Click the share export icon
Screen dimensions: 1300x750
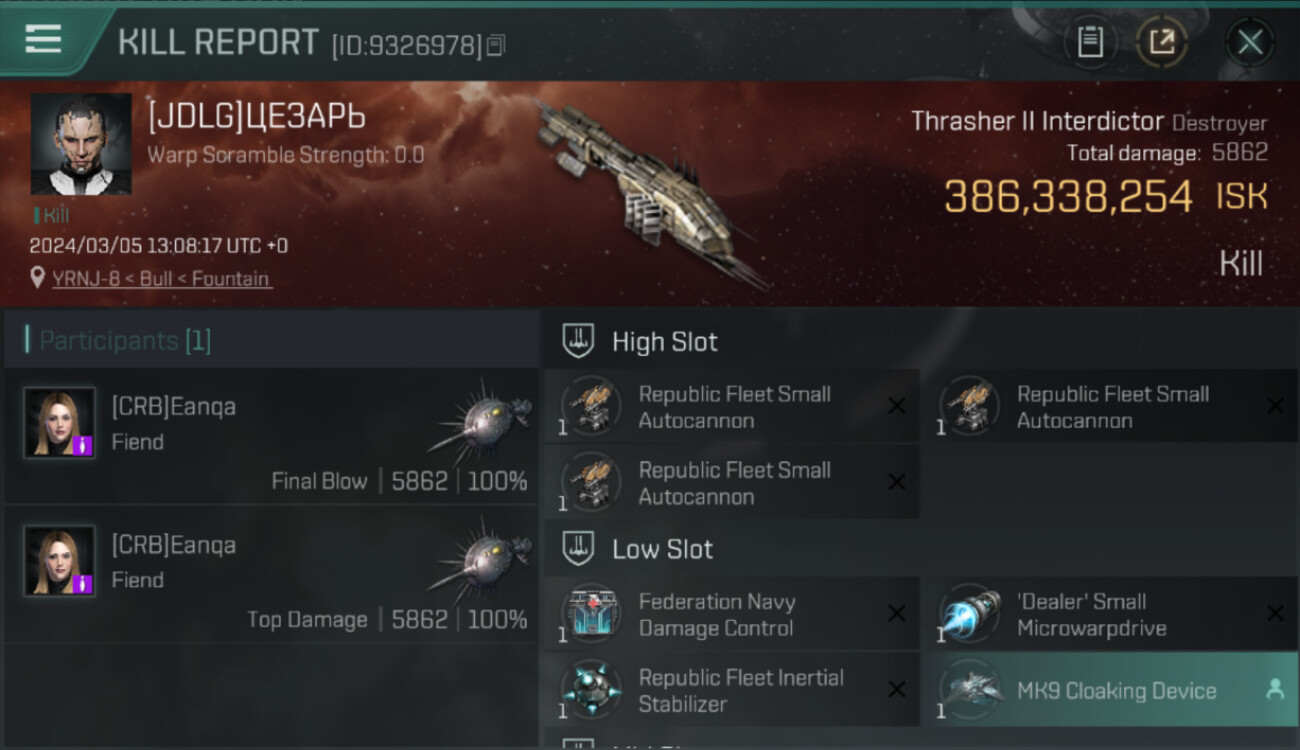[x=1162, y=42]
